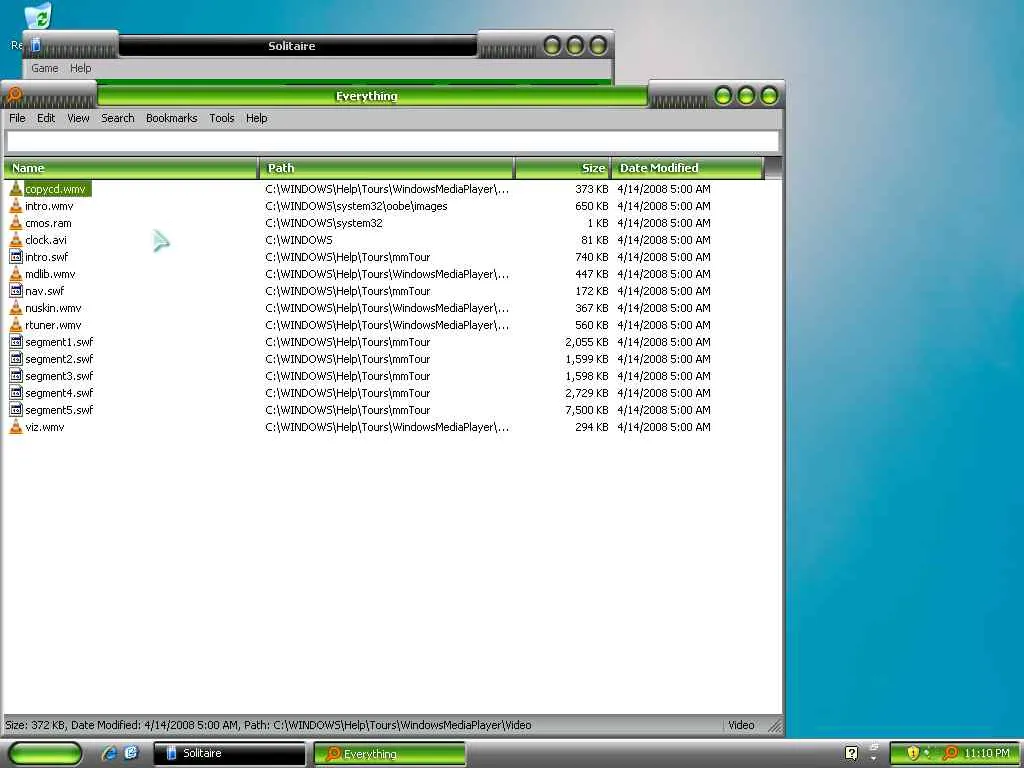1024x768 pixels.
Task: Select the segment1.swf file name
Action: pos(59,342)
